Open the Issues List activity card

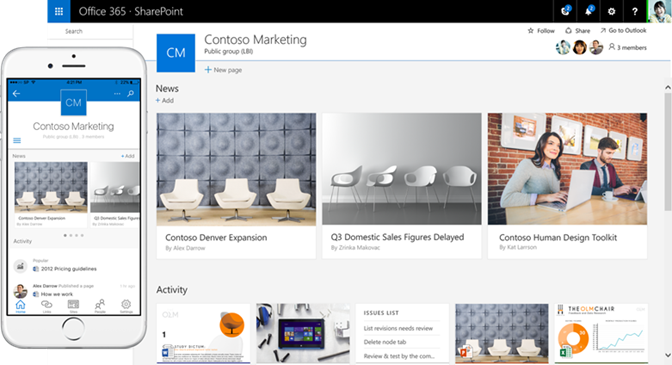coord(402,334)
